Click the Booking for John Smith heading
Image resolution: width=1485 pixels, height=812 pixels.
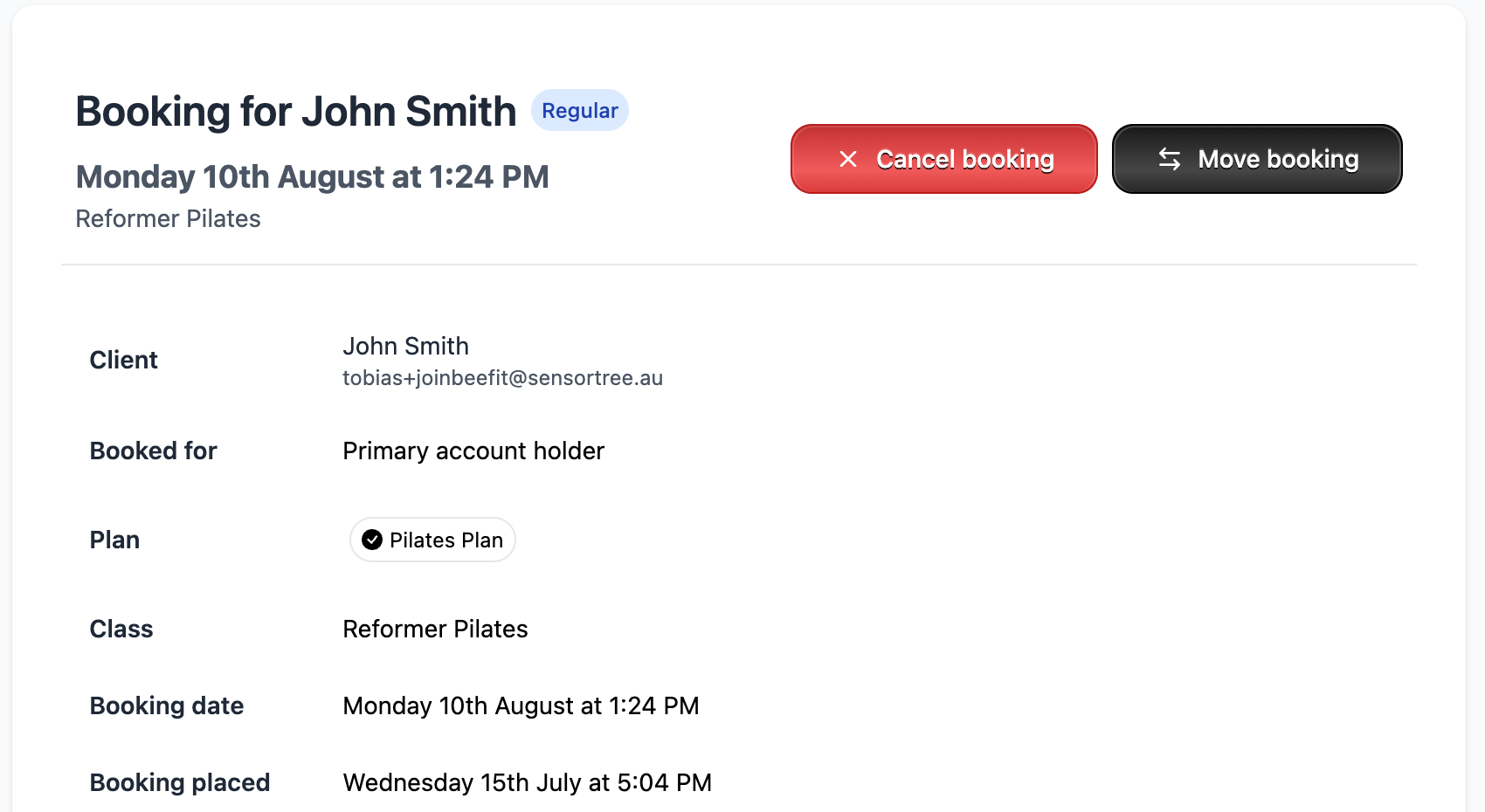[x=296, y=112]
